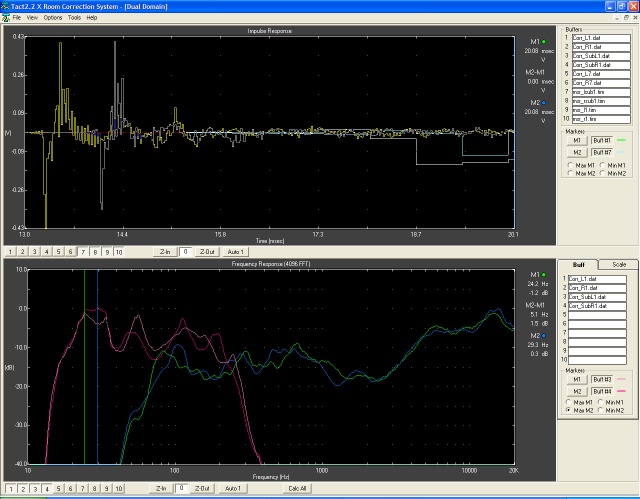Screen dimensions: 640x499
Task: Switch to the Scale tab
Action: pyautogui.click(x=619, y=264)
